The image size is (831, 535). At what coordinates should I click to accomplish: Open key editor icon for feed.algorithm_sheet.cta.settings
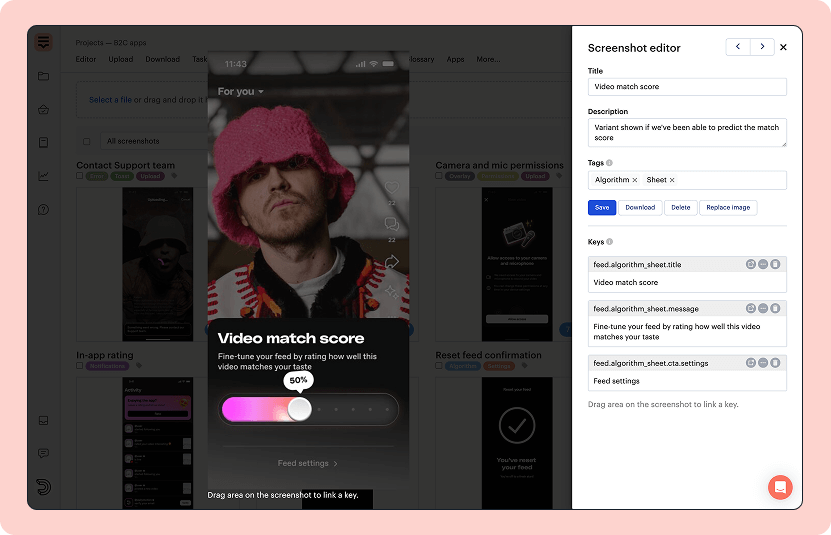[x=750, y=363]
